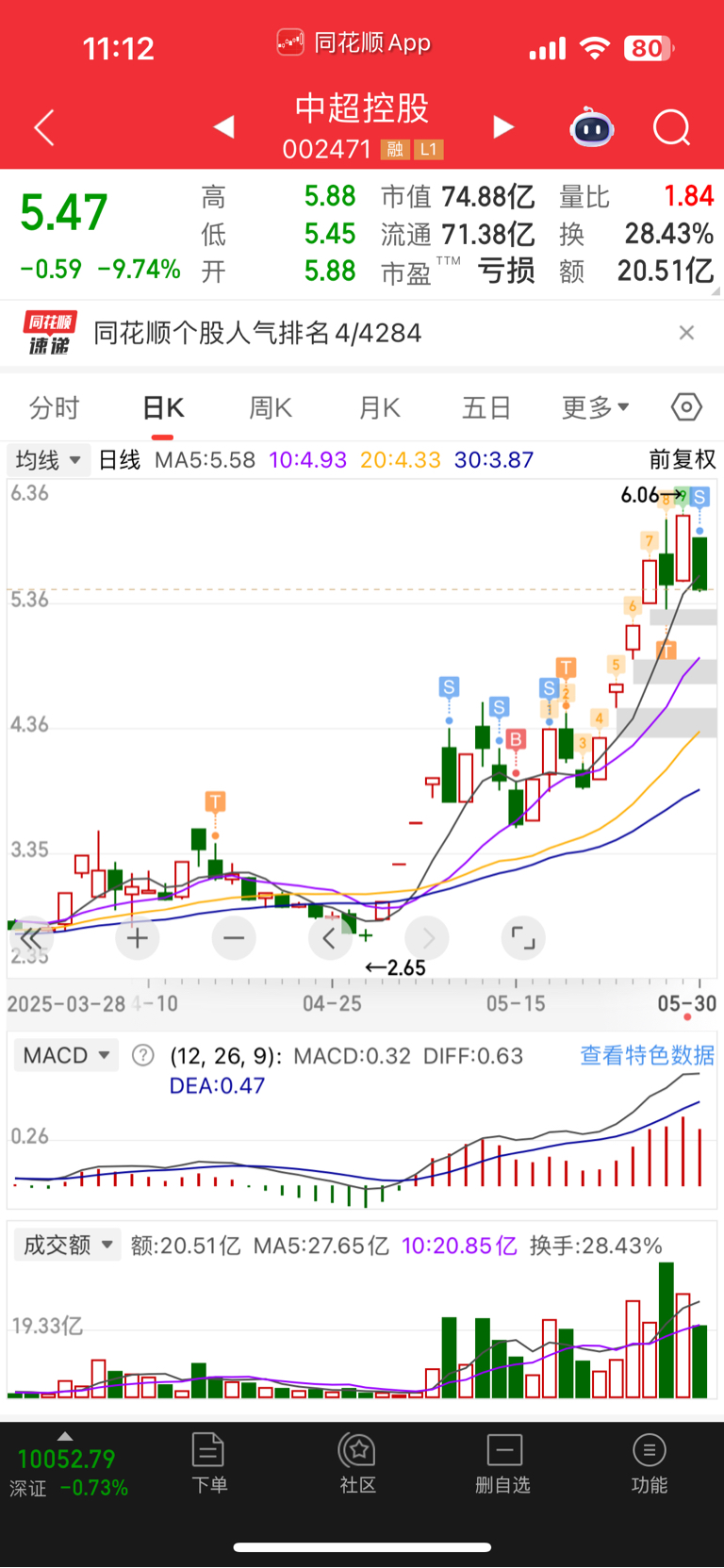Tap the MA5:5.58 legend
This screenshot has width=724, height=1568.
click(205, 460)
